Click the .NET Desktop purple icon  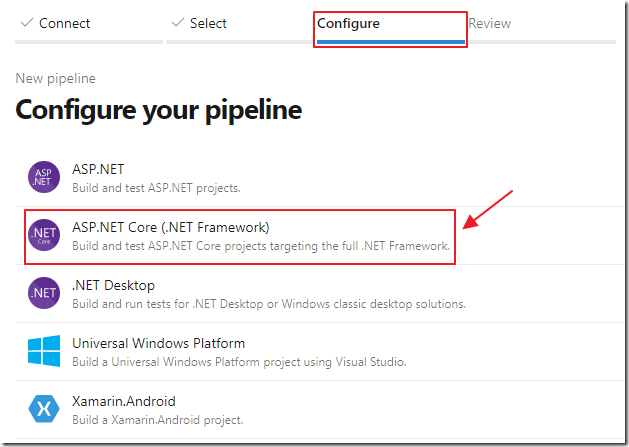[x=44, y=293]
